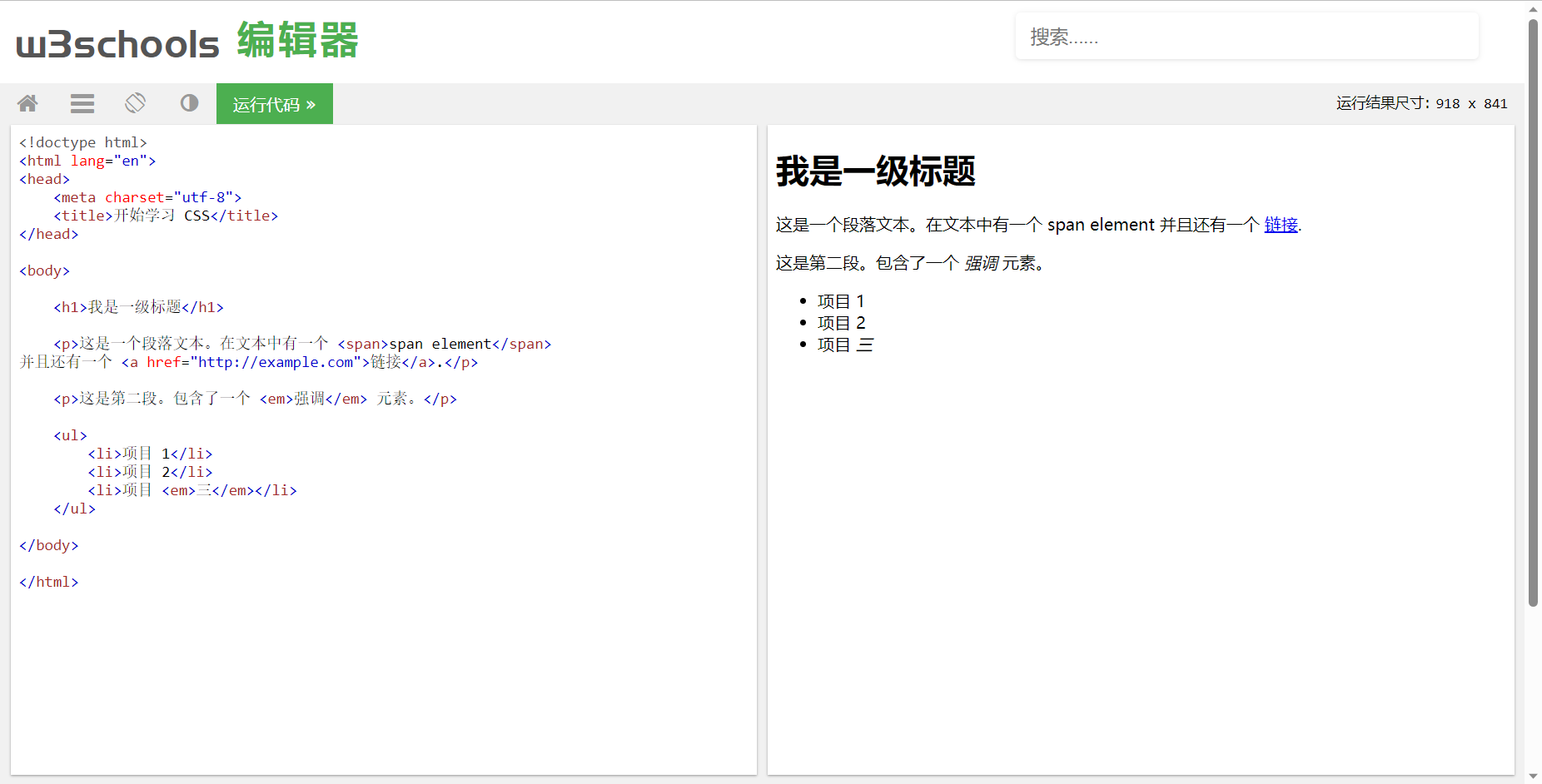Place cursor on the meta charset line

pyautogui.click(x=147, y=197)
